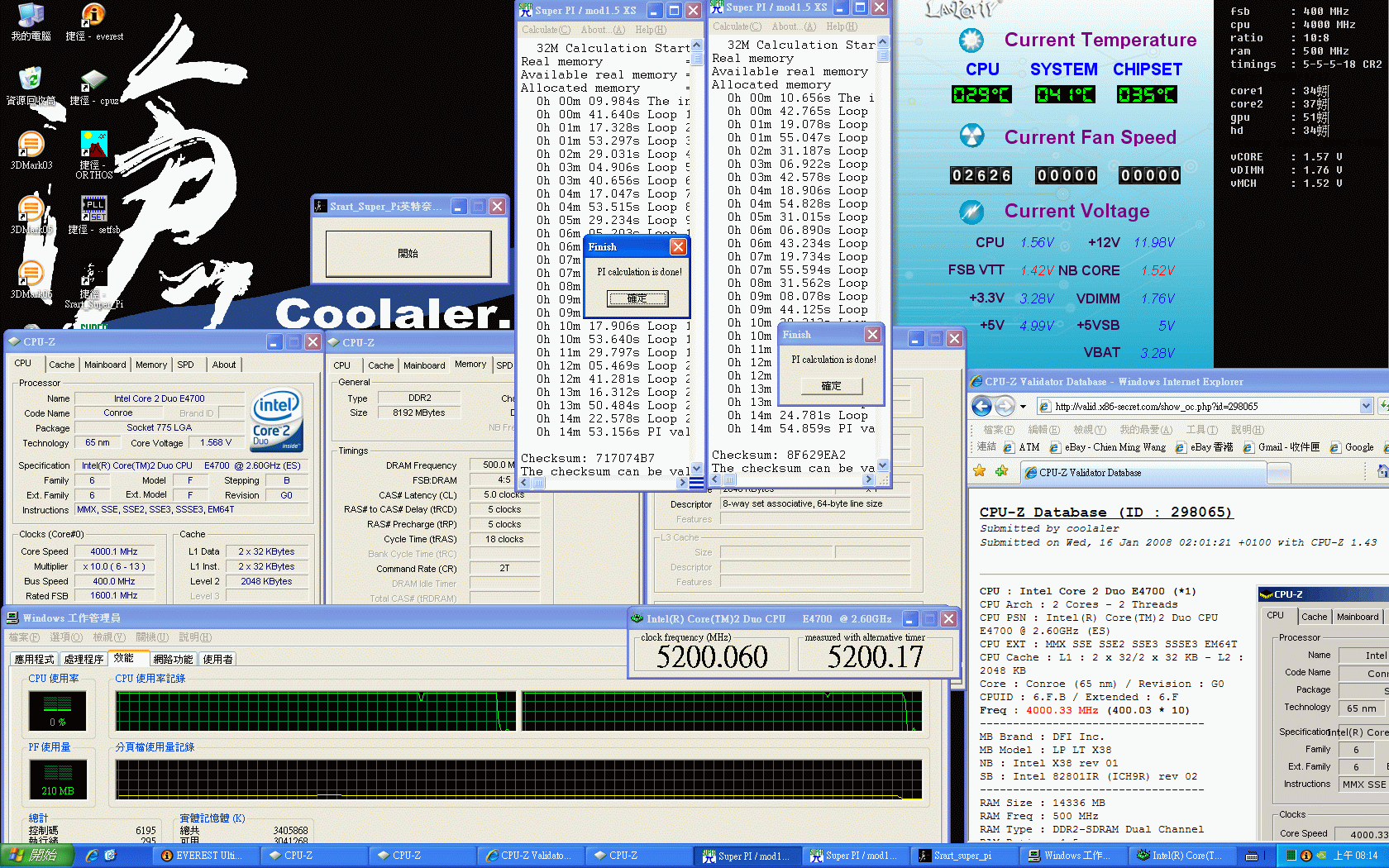
Task: Select the 3DMark06 desktop icon
Action: click(x=31, y=279)
